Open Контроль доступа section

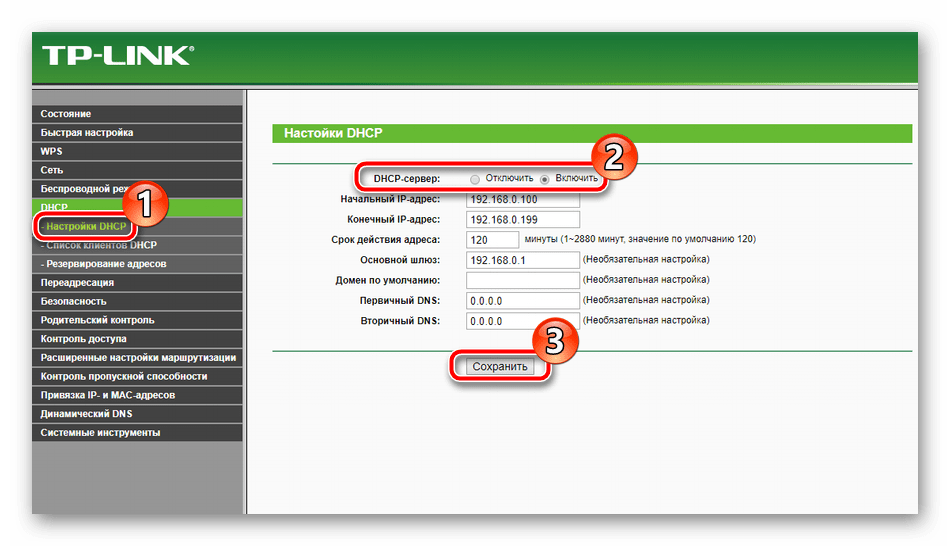tap(137, 339)
